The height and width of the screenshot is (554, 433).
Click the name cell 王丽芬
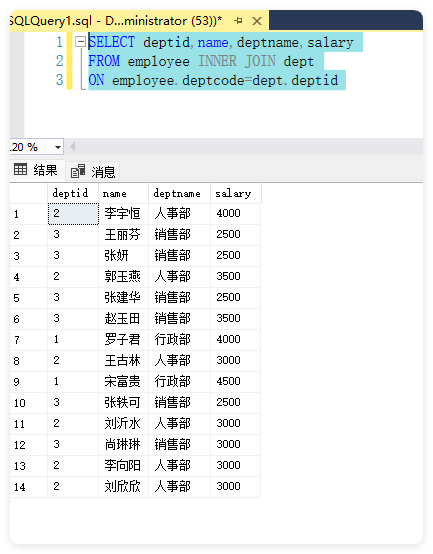click(124, 235)
